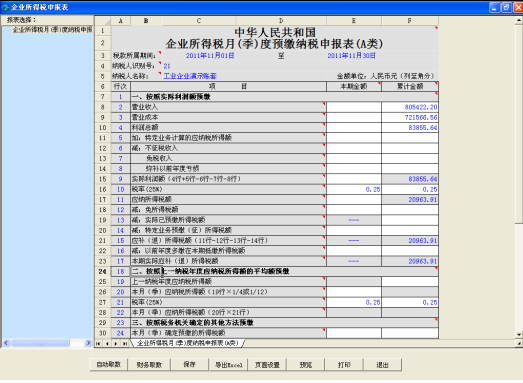Go to previous sheet navigation arrow
The height and width of the screenshot is (383, 523).
click(107, 343)
